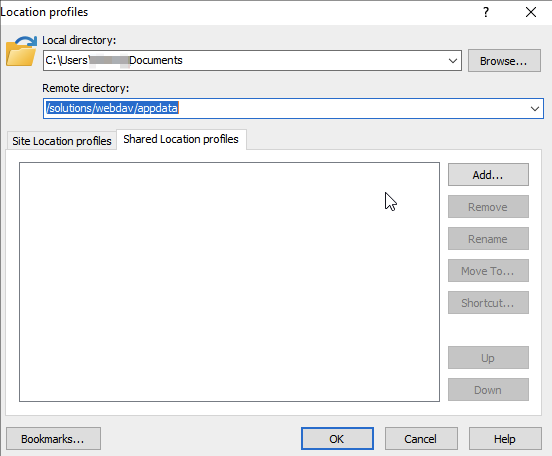Image resolution: width=552 pixels, height=456 pixels.
Task: Add a new location profile
Action: pos(488,175)
